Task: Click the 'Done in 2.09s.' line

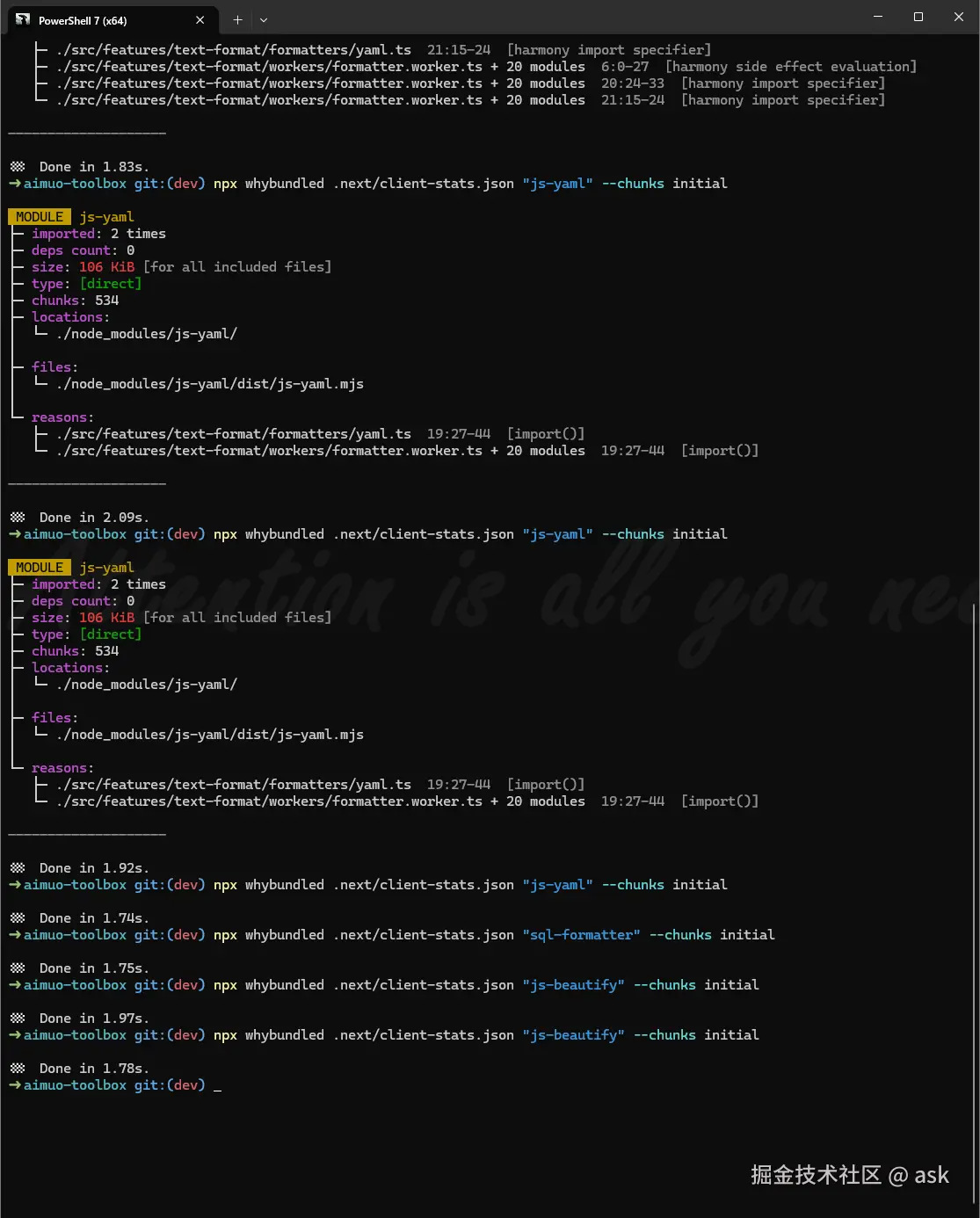Action: pos(79,518)
